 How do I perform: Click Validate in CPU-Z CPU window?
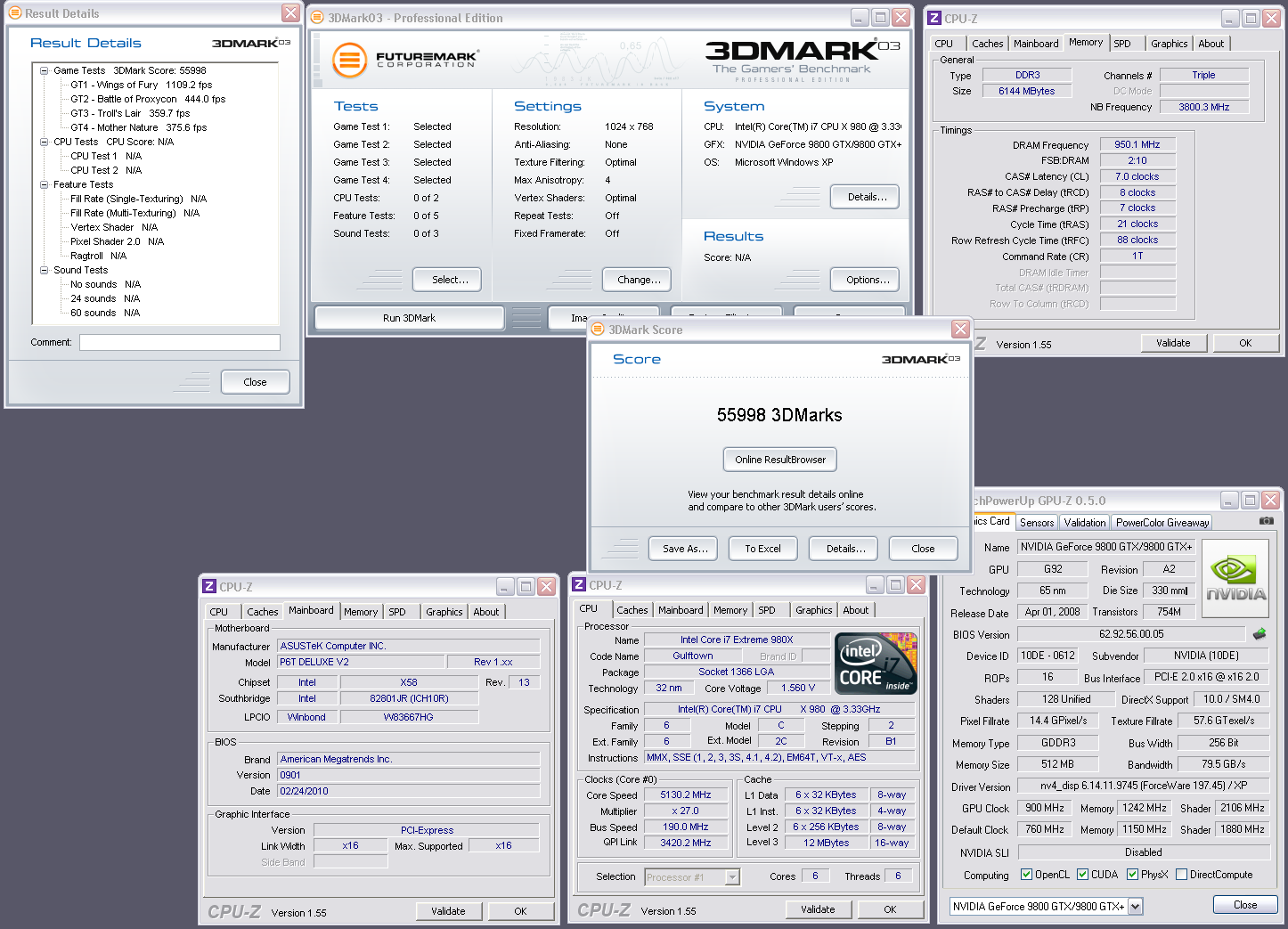[818, 909]
